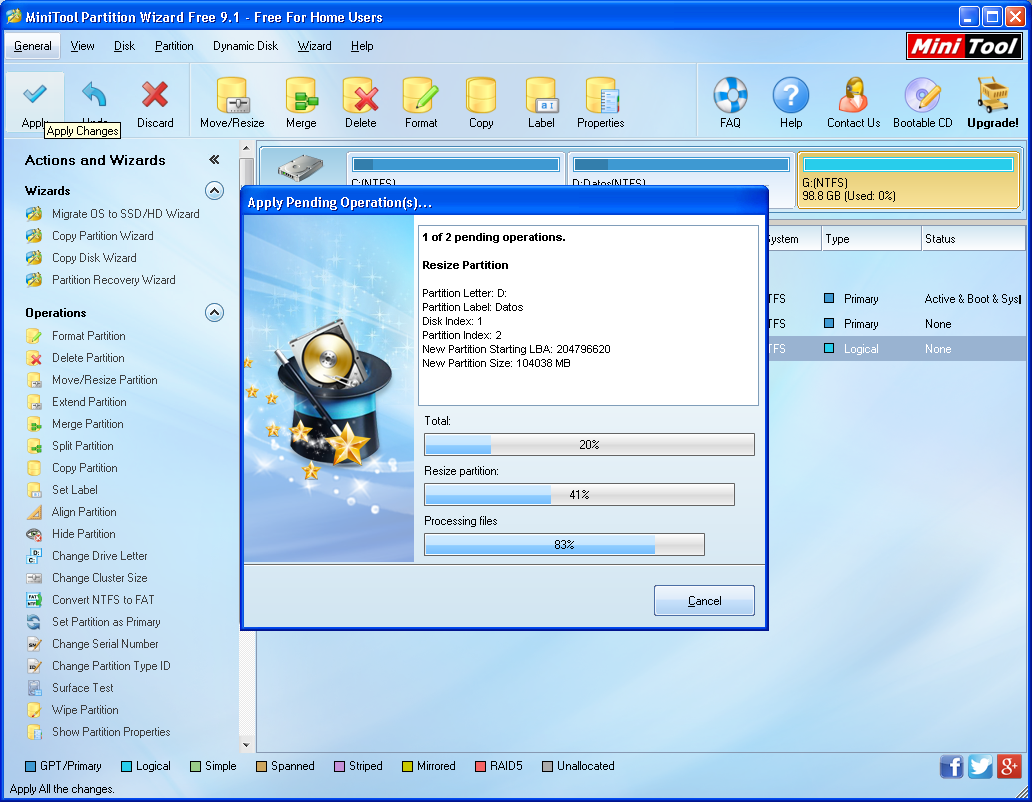The image size is (1032, 802).
Task: Collapse the Operations section
Action: [213, 312]
